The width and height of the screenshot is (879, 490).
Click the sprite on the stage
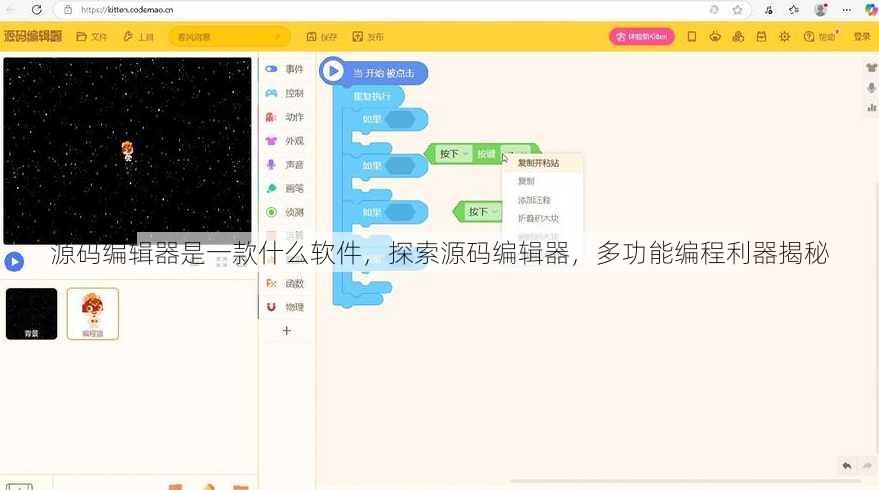[x=127, y=151]
